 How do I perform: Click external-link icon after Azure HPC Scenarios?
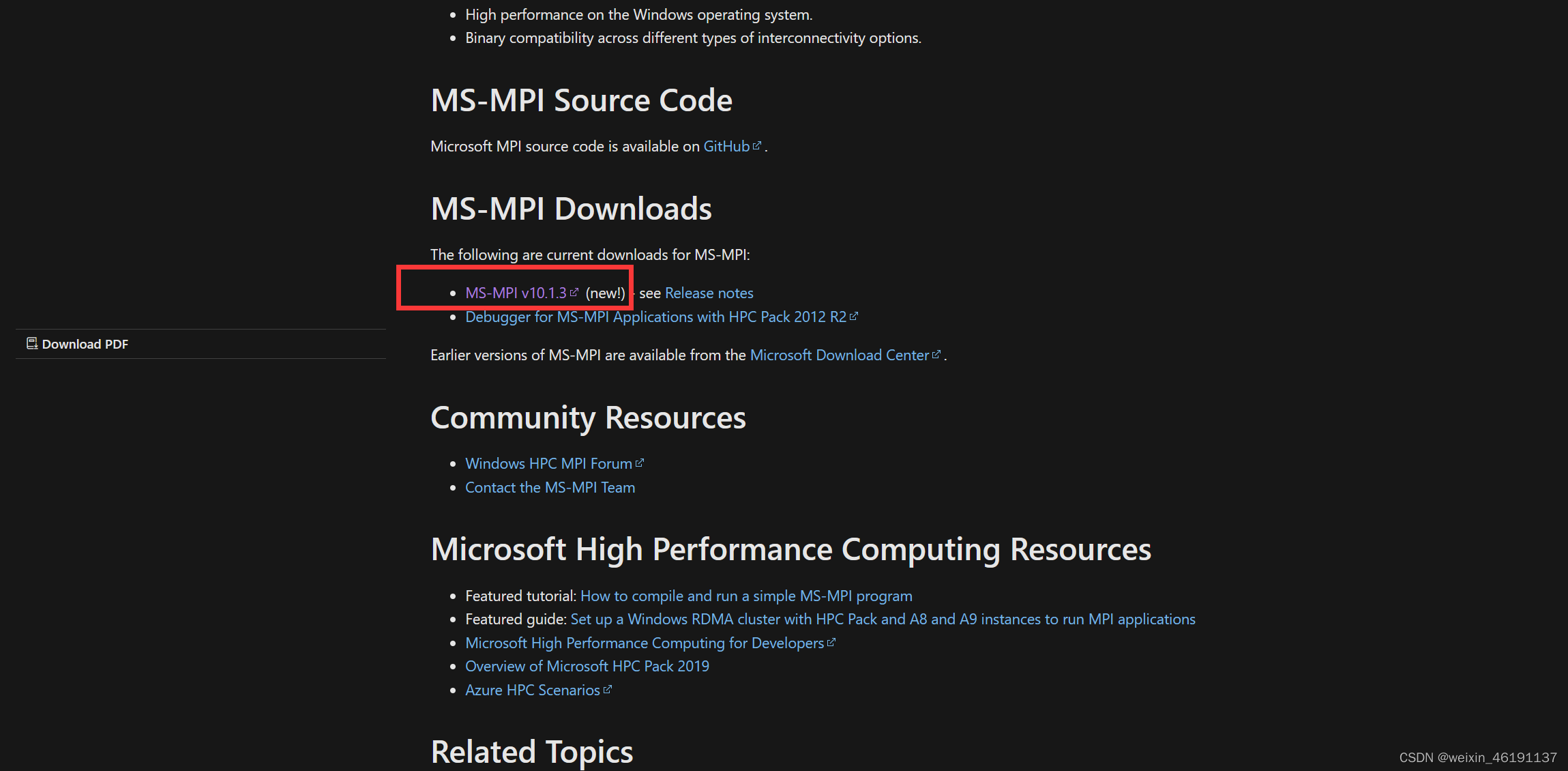(608, 689)
